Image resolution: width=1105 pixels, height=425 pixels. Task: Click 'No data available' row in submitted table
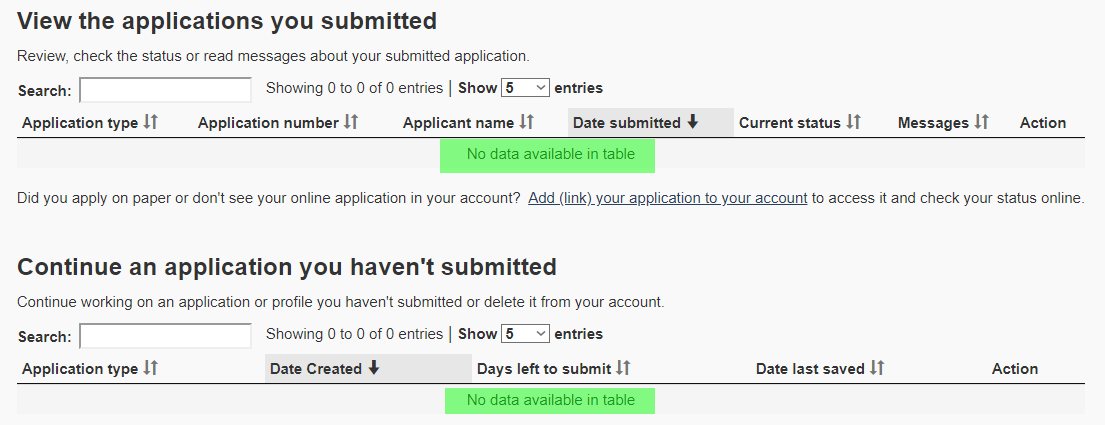550,154
